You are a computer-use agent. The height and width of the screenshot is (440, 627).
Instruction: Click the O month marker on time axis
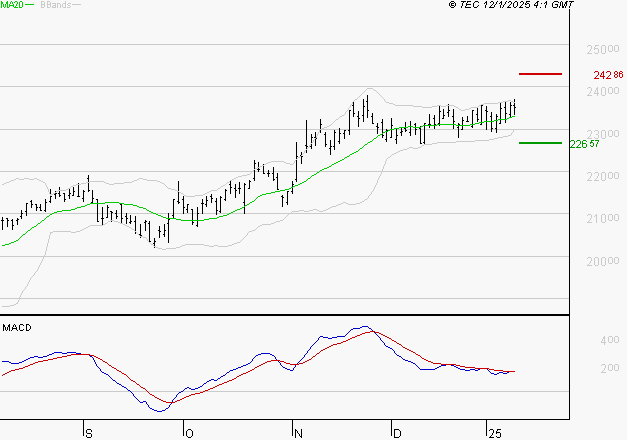click(189, 434)
